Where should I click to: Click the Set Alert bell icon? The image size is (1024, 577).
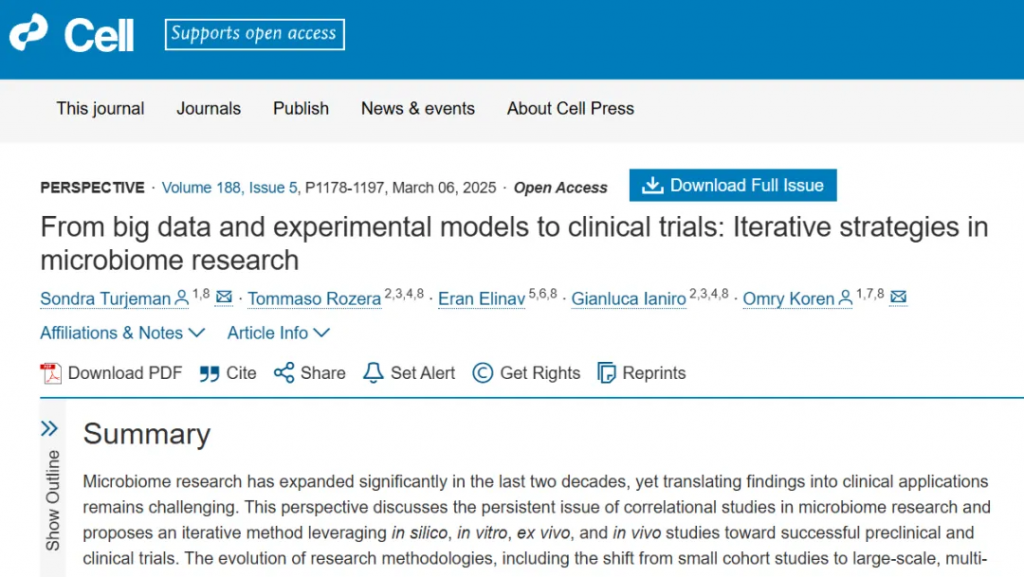point(373,373)
